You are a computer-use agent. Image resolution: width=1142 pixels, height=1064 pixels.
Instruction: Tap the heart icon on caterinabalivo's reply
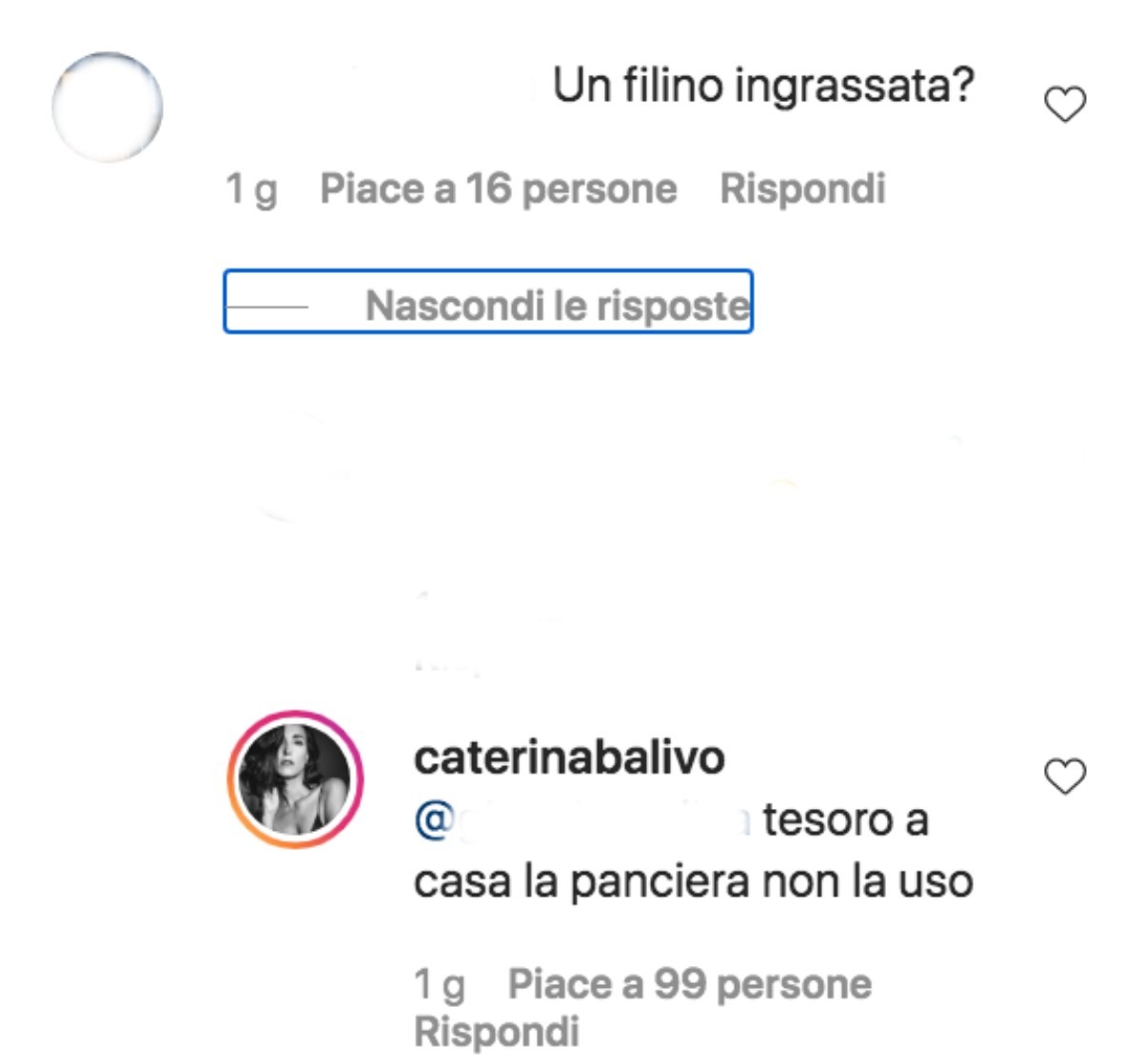[x=1065, y=777]
